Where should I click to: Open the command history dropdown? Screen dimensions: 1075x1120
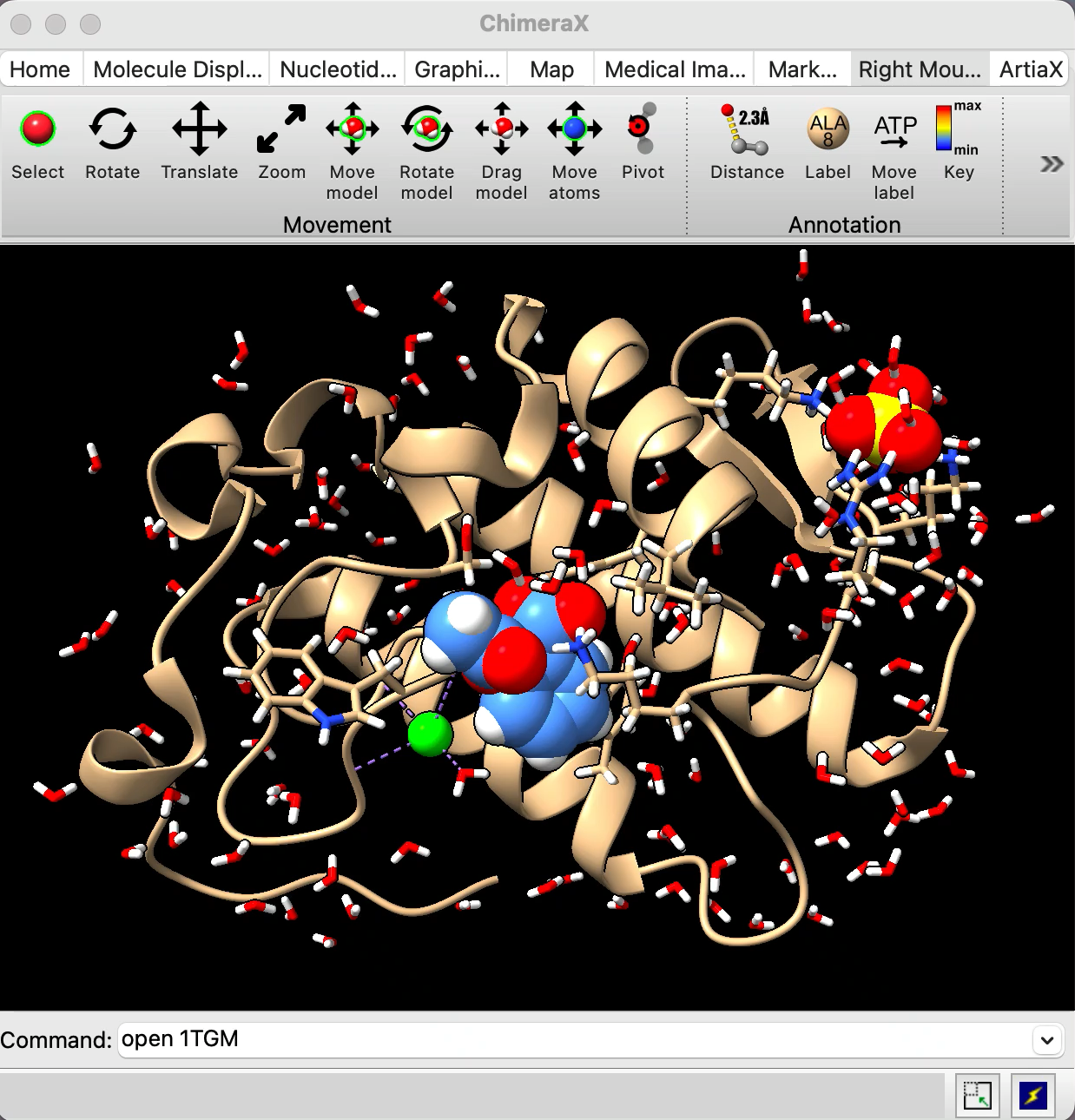point(1047,1039)
